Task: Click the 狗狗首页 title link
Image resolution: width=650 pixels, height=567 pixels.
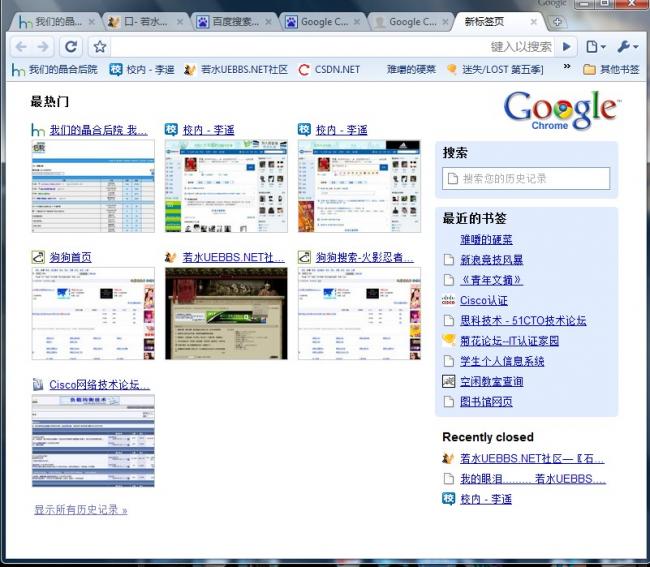Action: tap(70, 257)
